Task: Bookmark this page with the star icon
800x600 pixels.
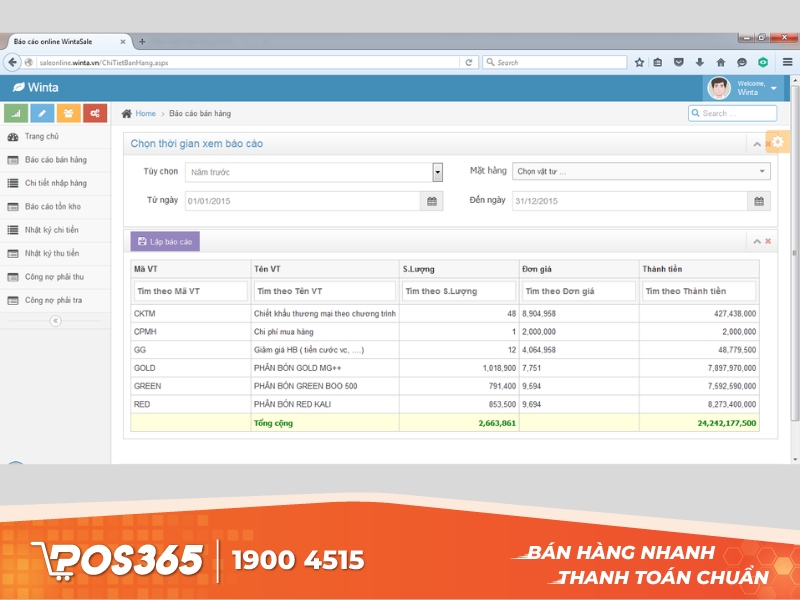Action: pos(639,62)
